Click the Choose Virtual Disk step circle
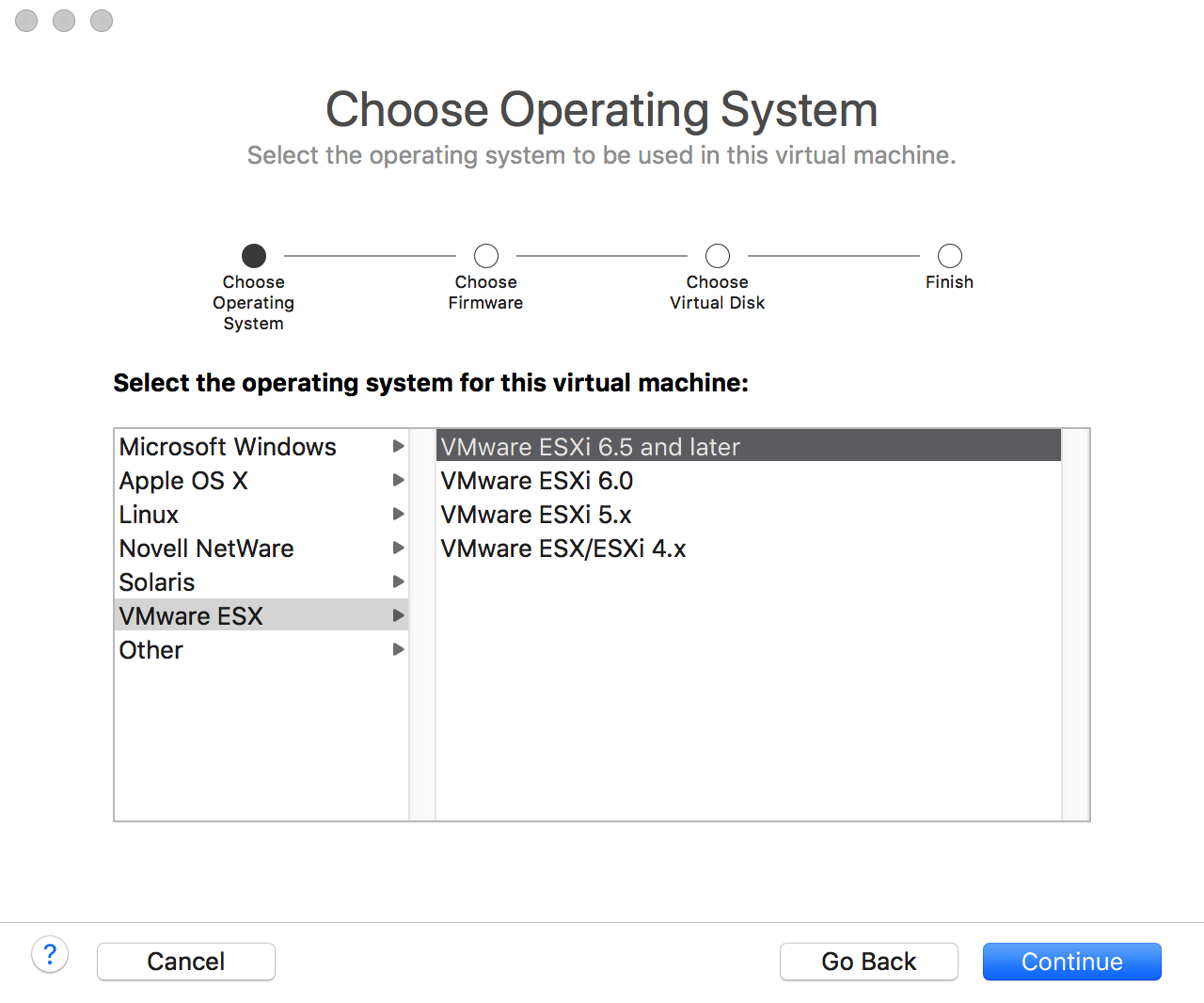 click(x=718, y=256)
